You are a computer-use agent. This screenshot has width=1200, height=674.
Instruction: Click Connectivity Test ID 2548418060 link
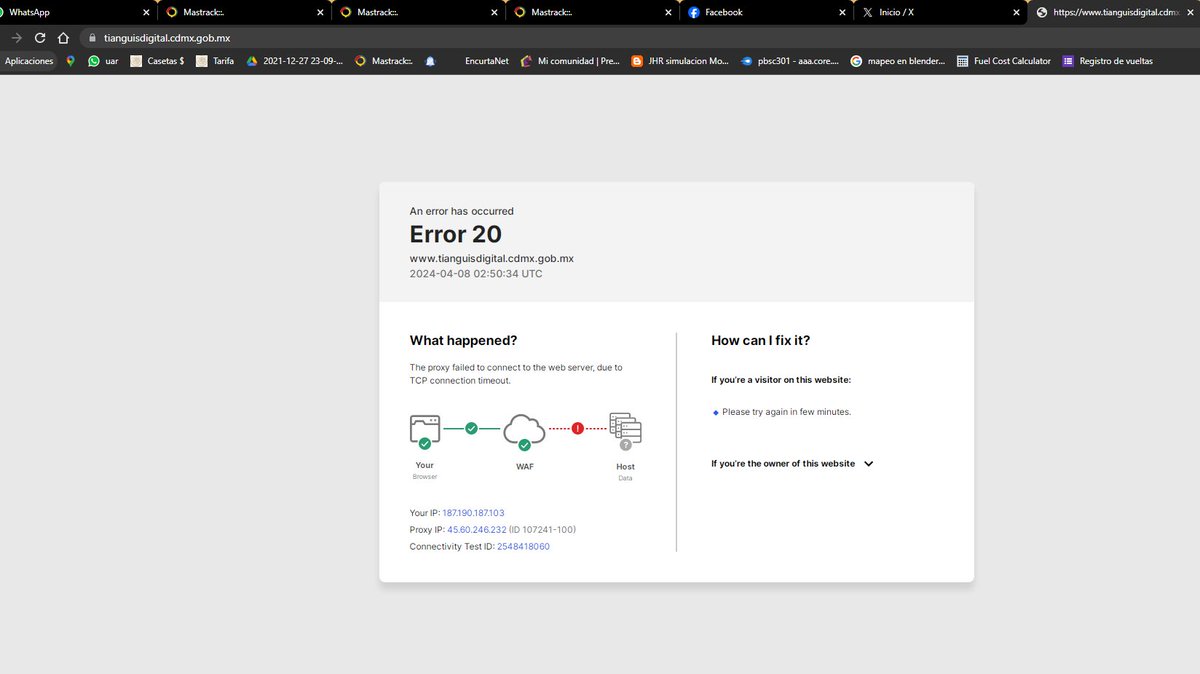coord(523,547)
